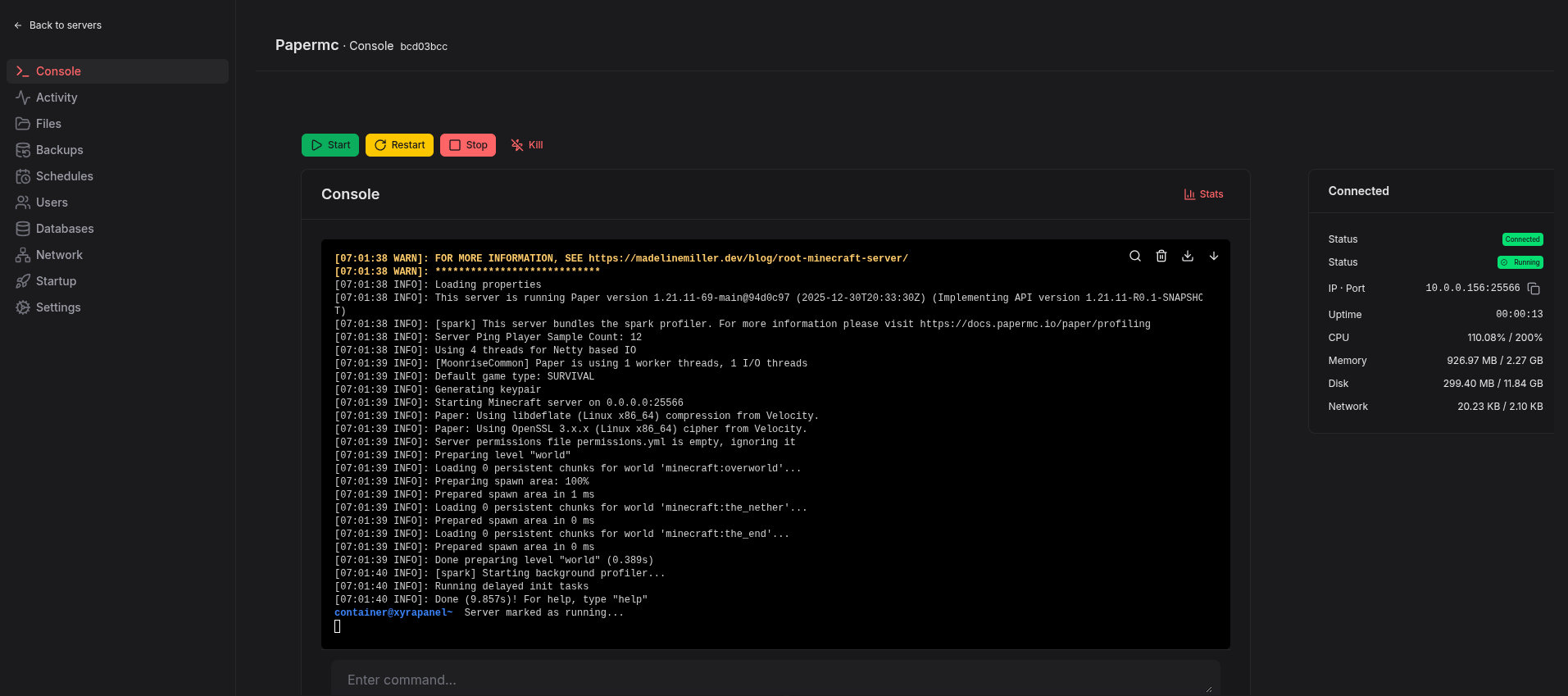Screen dimensions: 1568x696
Task: Open the Startup configuration page
Action: coord(56,281)
